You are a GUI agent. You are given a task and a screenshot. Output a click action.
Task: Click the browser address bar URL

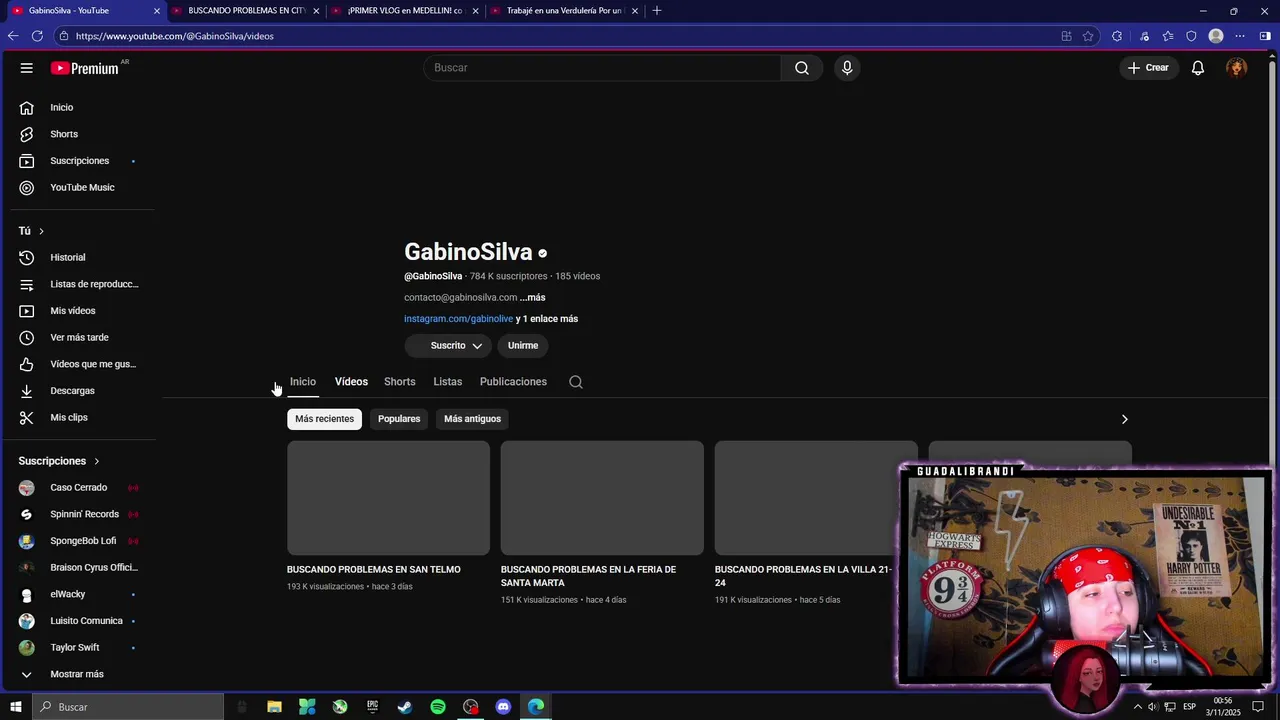click(x=174, y=36)
